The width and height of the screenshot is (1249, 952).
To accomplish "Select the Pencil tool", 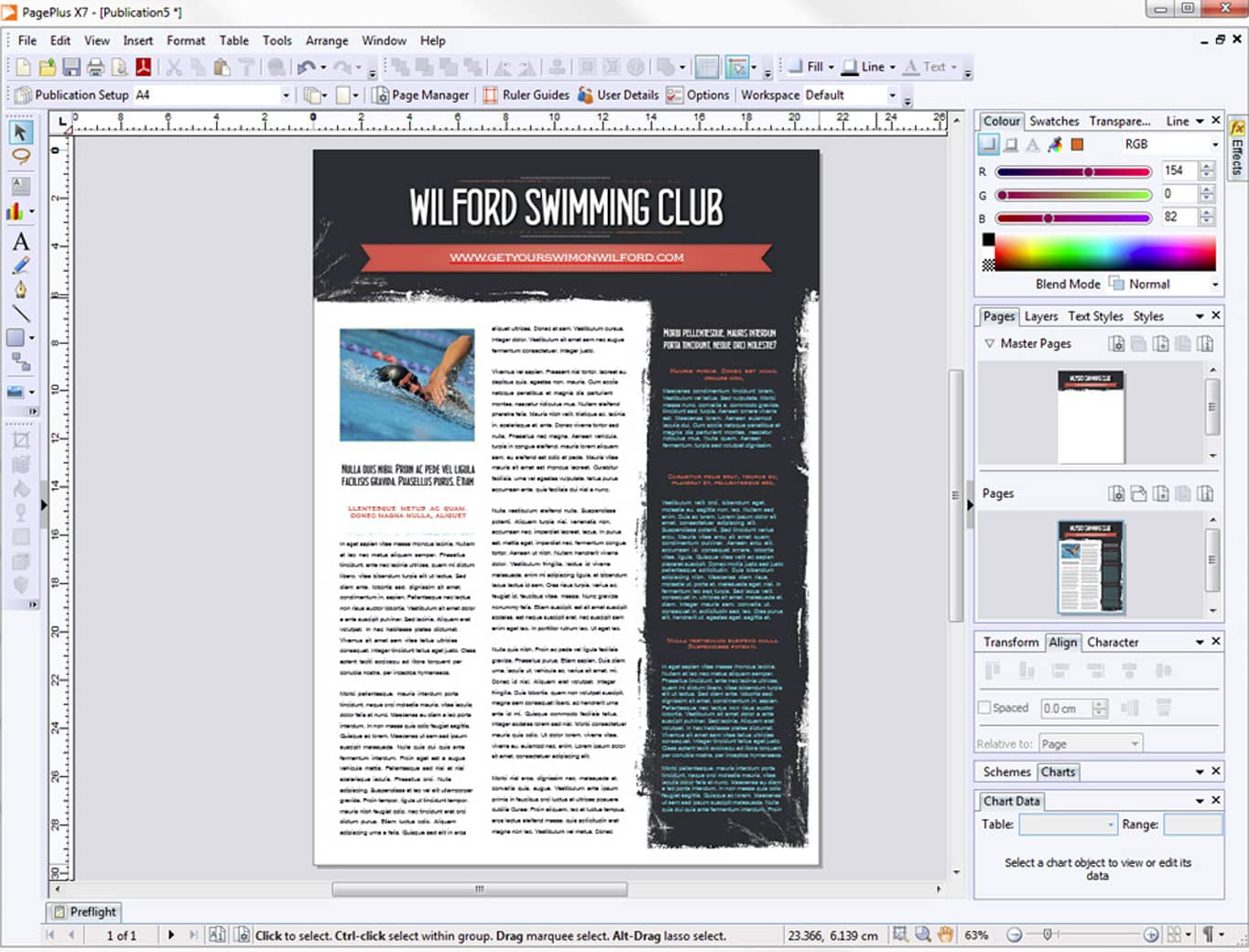I will click(x=20, y=265).
